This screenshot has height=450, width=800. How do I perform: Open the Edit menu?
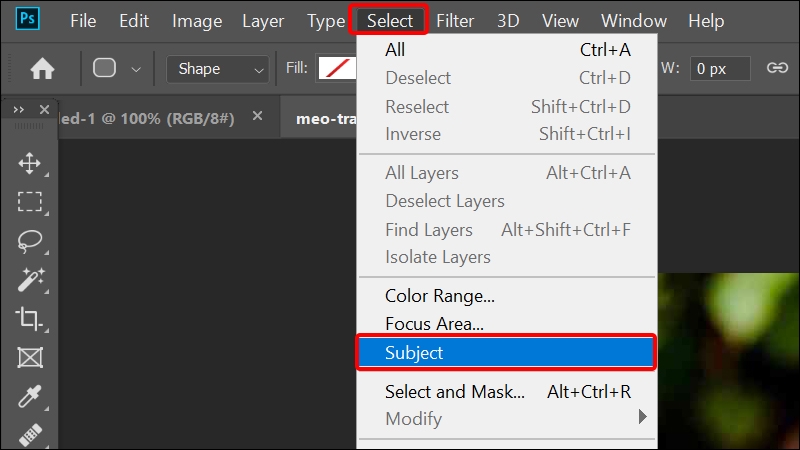[134, 21]
